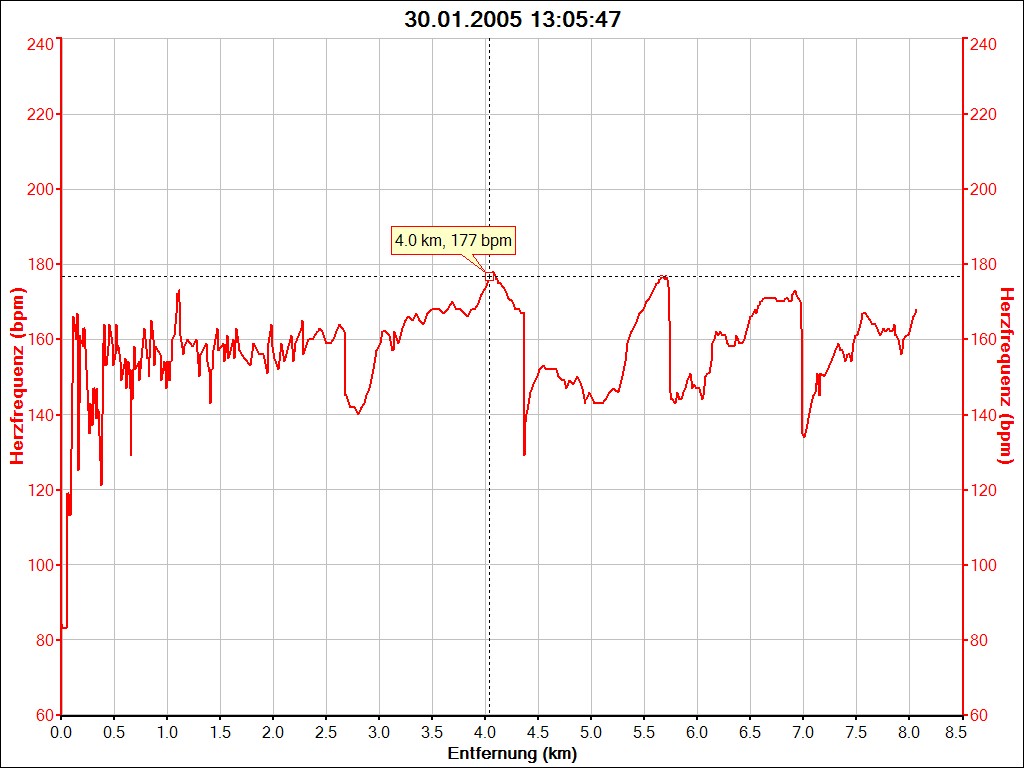
Task: Click the 120 label on left axis
Action: 40,490
